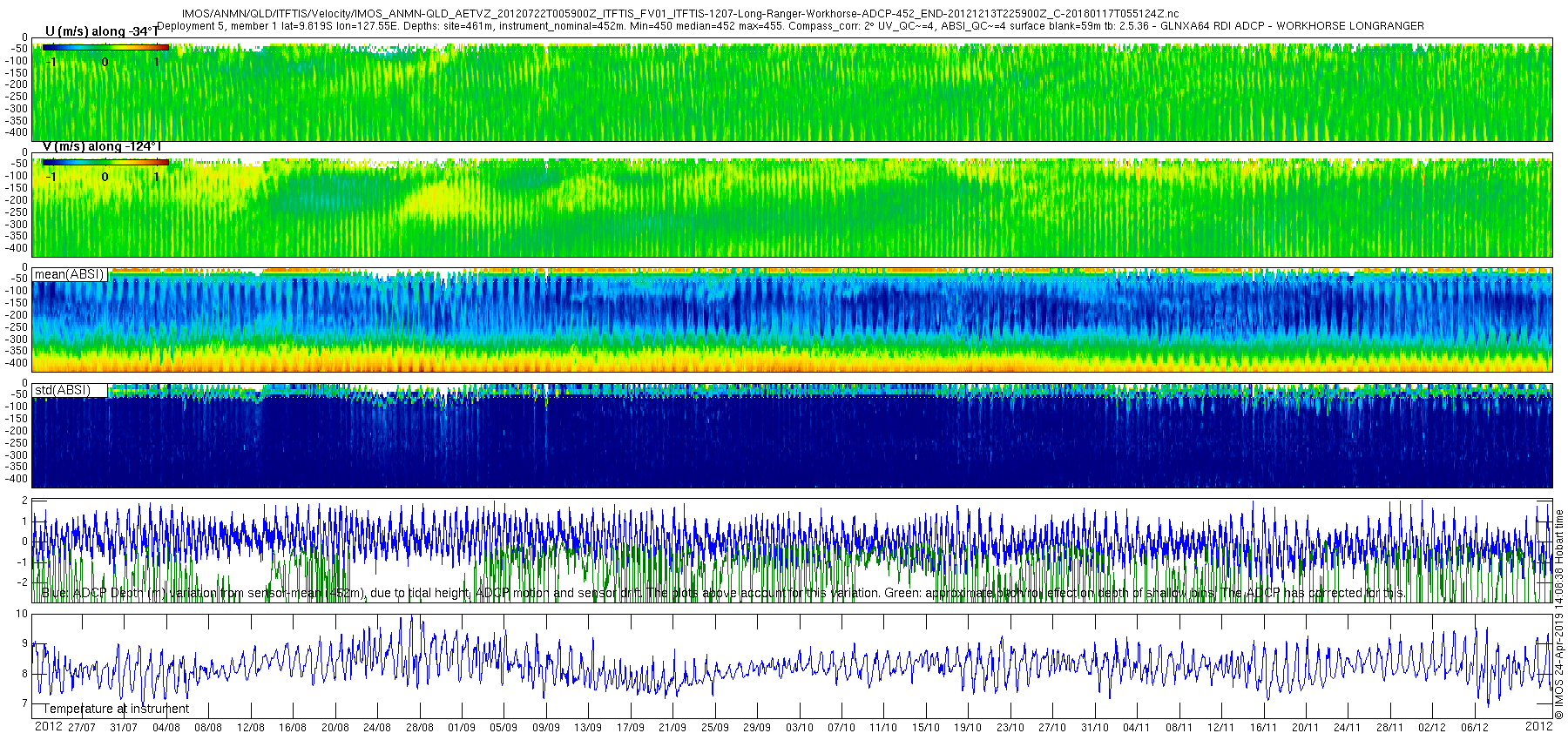
Task: Click the '11/10' date tick label
Action: [883, 728]
